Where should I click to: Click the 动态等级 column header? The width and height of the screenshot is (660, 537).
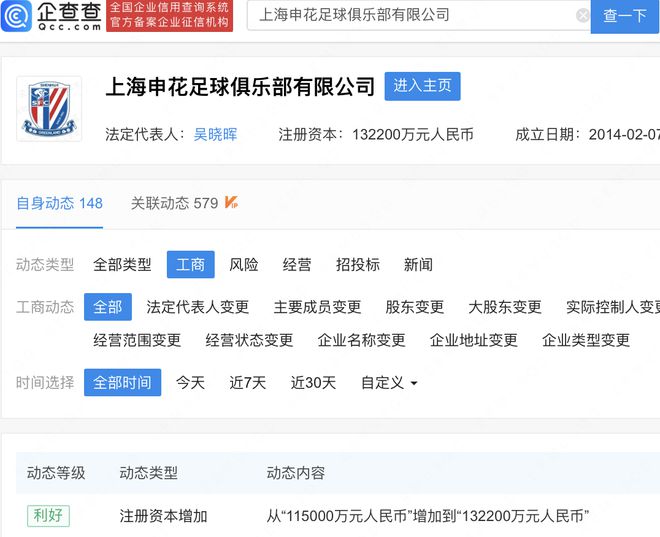tap(56, 473)
